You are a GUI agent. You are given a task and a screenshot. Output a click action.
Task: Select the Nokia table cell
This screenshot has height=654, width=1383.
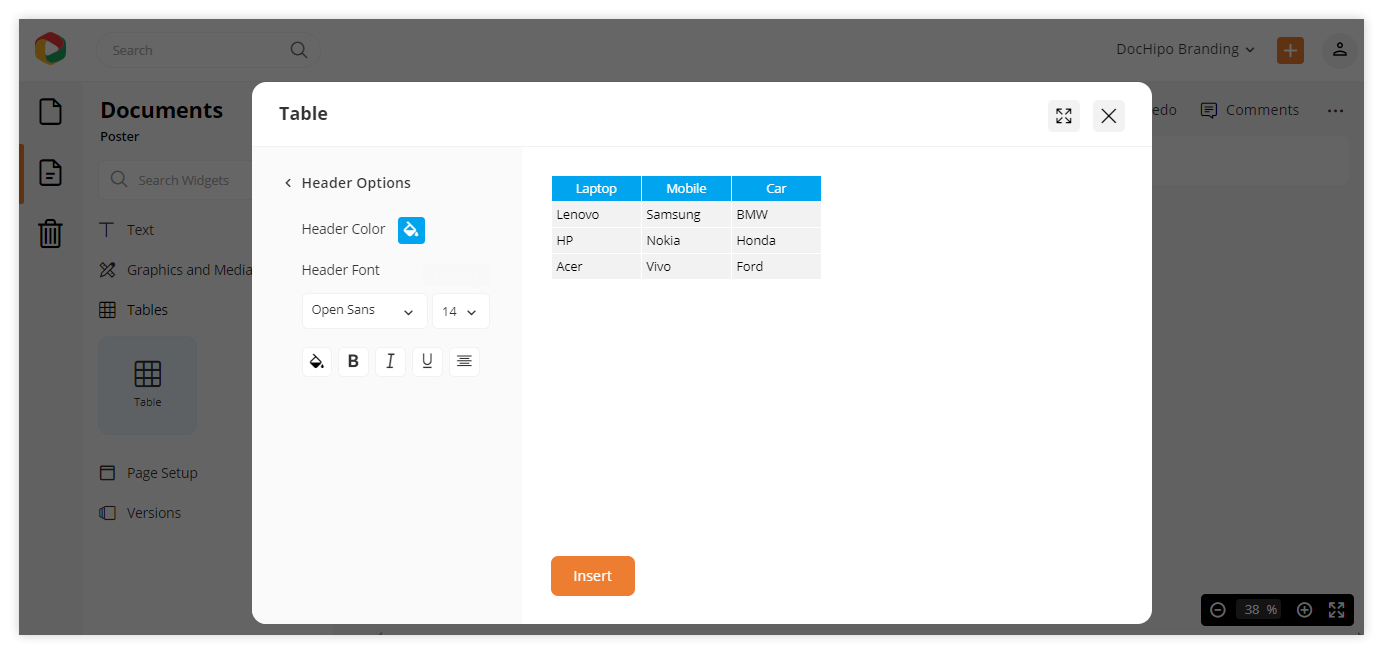pos(686,240)
